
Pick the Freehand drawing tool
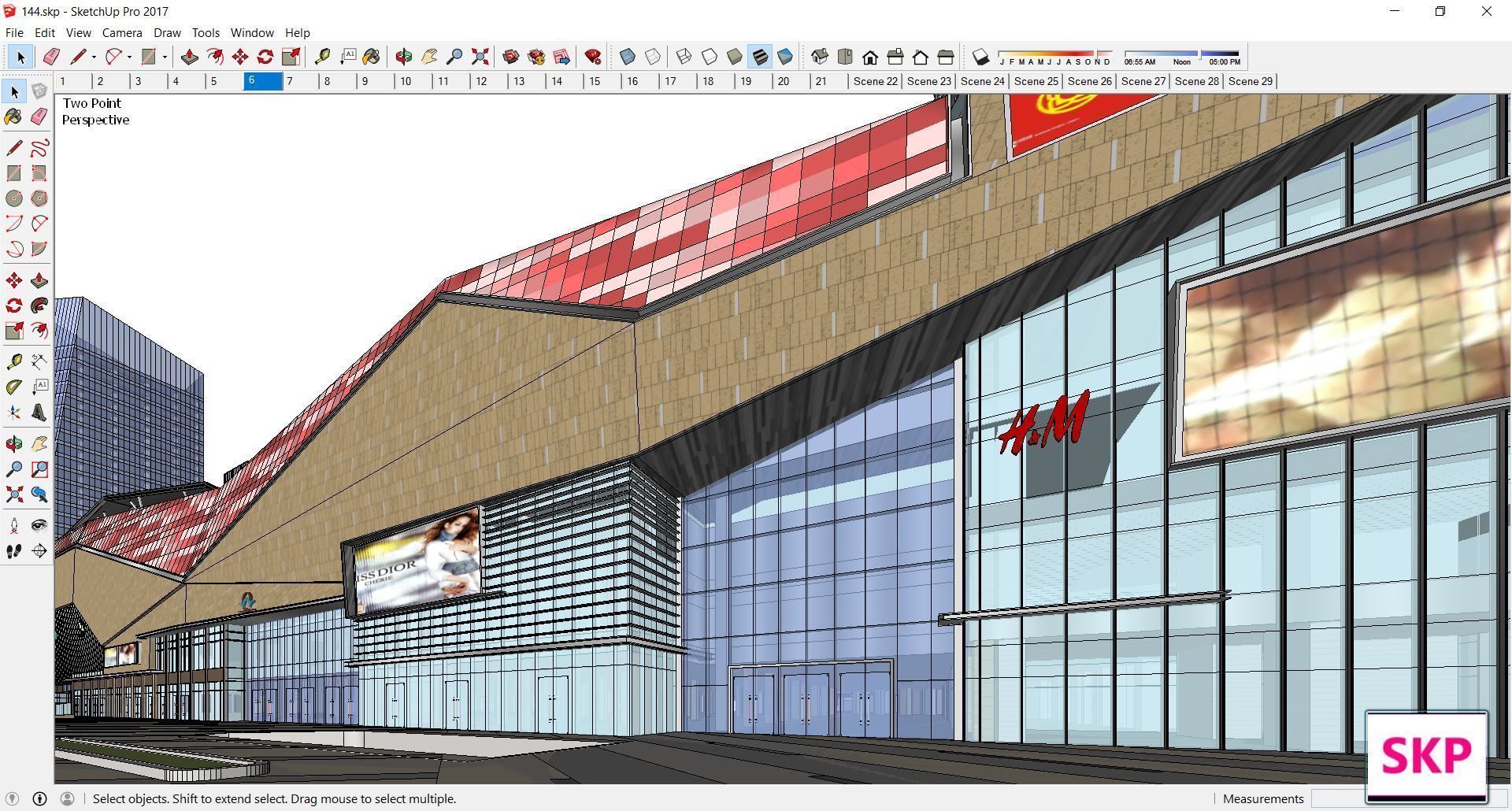[39, 148]
